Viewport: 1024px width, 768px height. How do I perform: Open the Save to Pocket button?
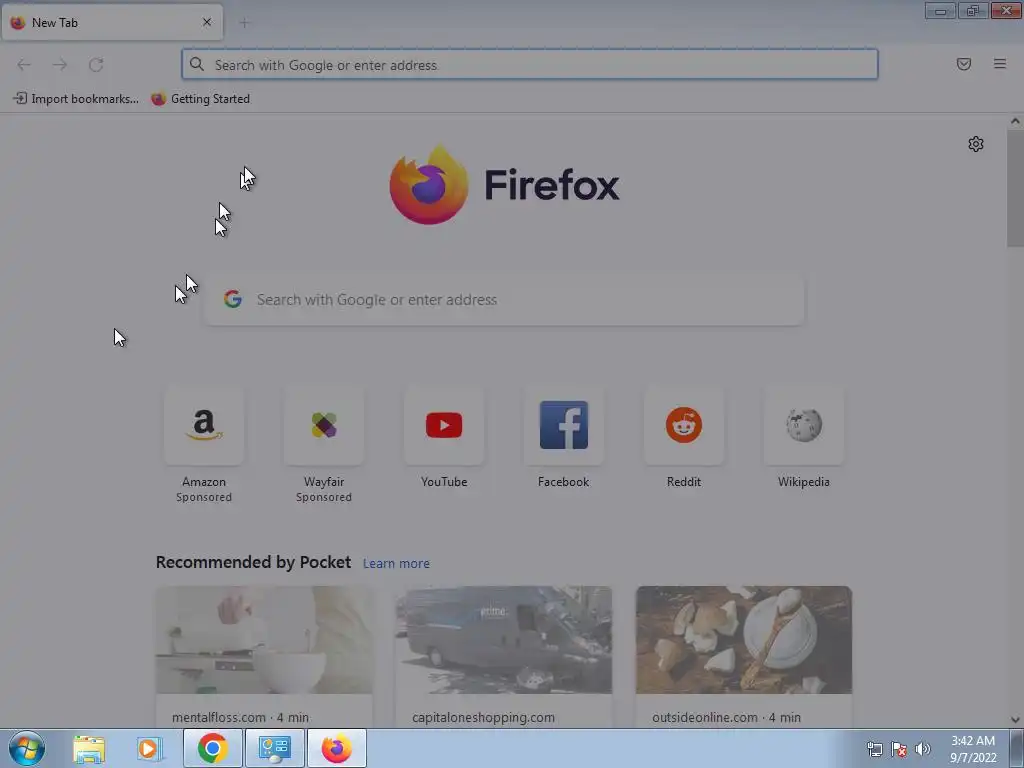[x=964, y=64]
